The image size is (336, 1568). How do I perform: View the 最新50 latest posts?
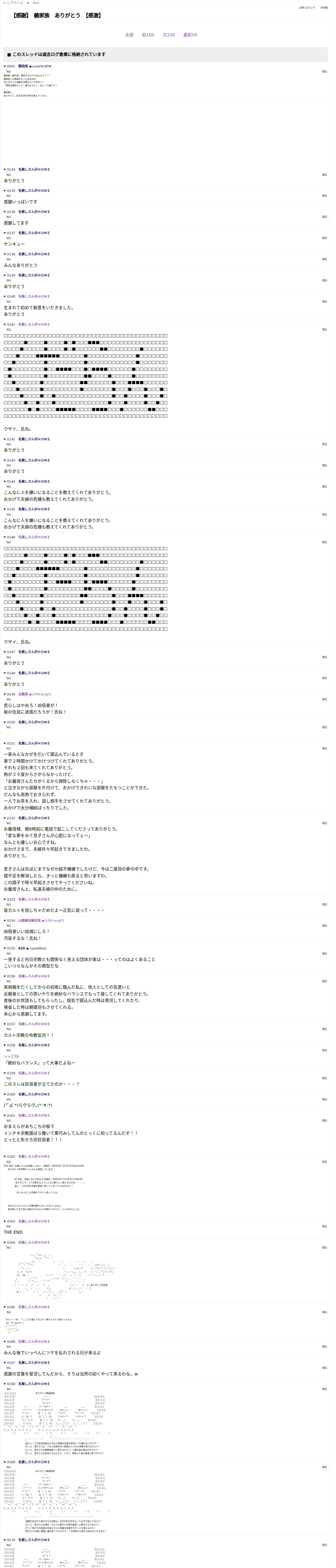(x=190, y=35)
